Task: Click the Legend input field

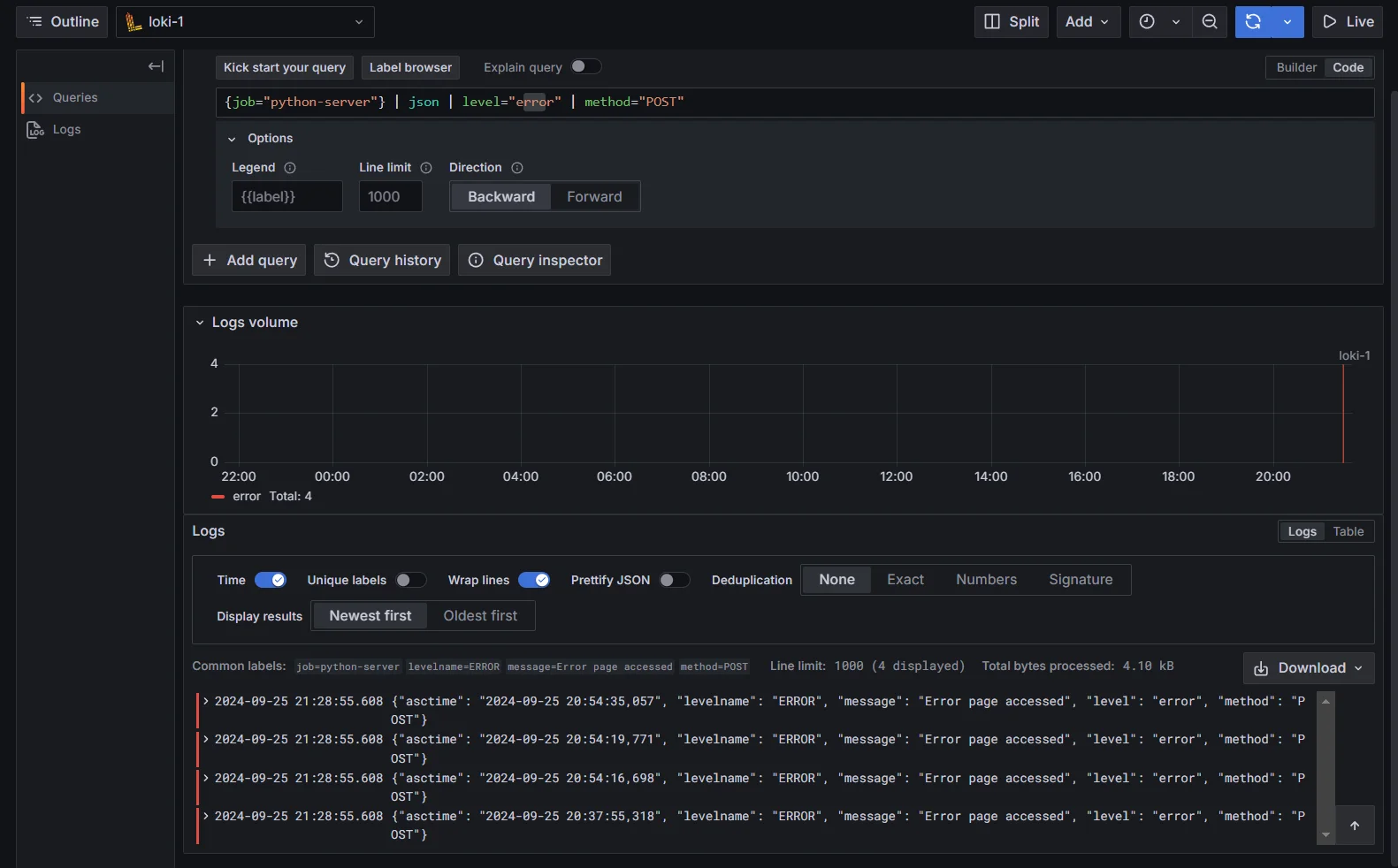Action: 287,196
